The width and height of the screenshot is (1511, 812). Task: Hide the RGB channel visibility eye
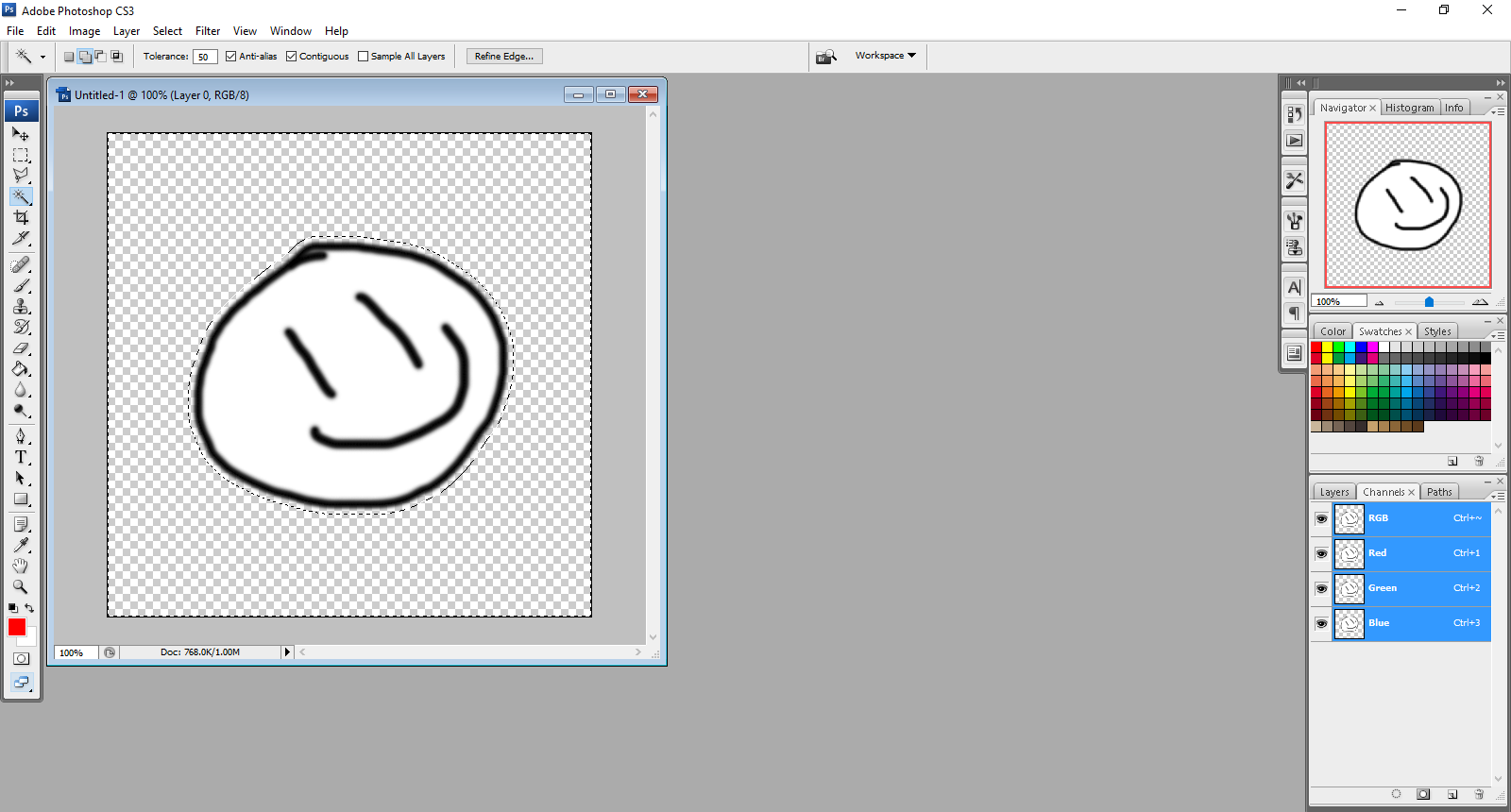[1321, 518]
